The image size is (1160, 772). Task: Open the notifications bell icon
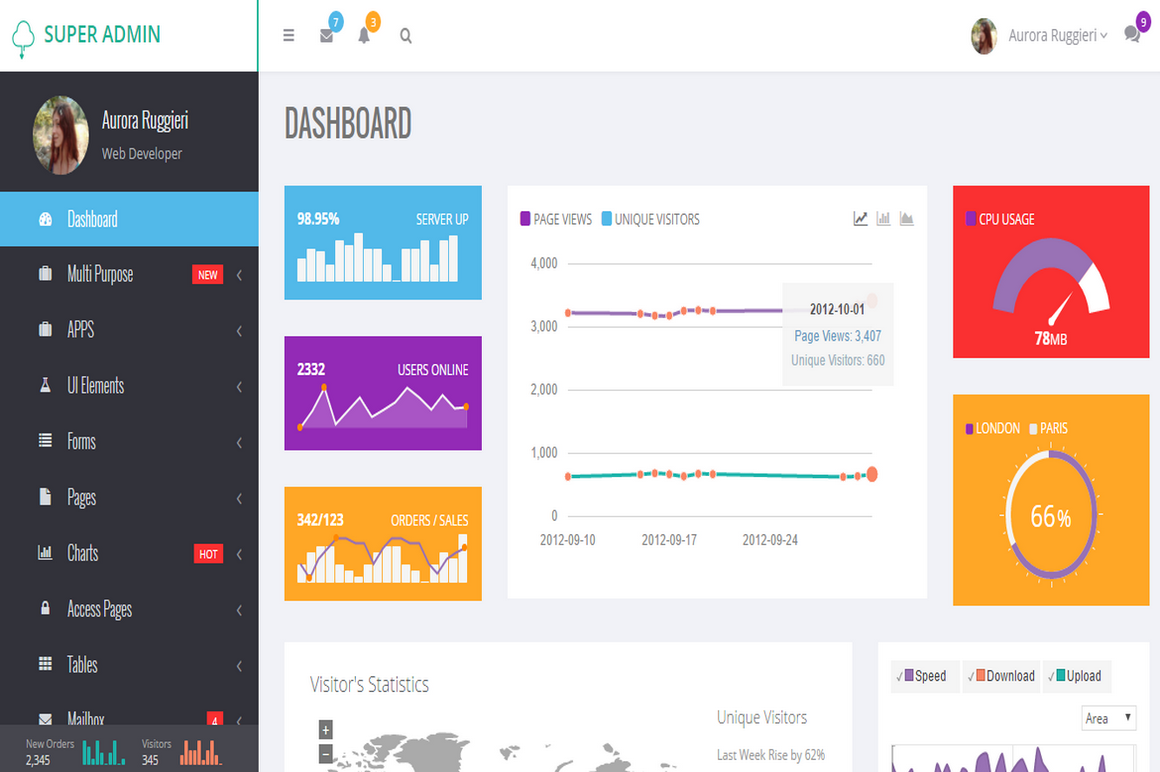(364, 36)
